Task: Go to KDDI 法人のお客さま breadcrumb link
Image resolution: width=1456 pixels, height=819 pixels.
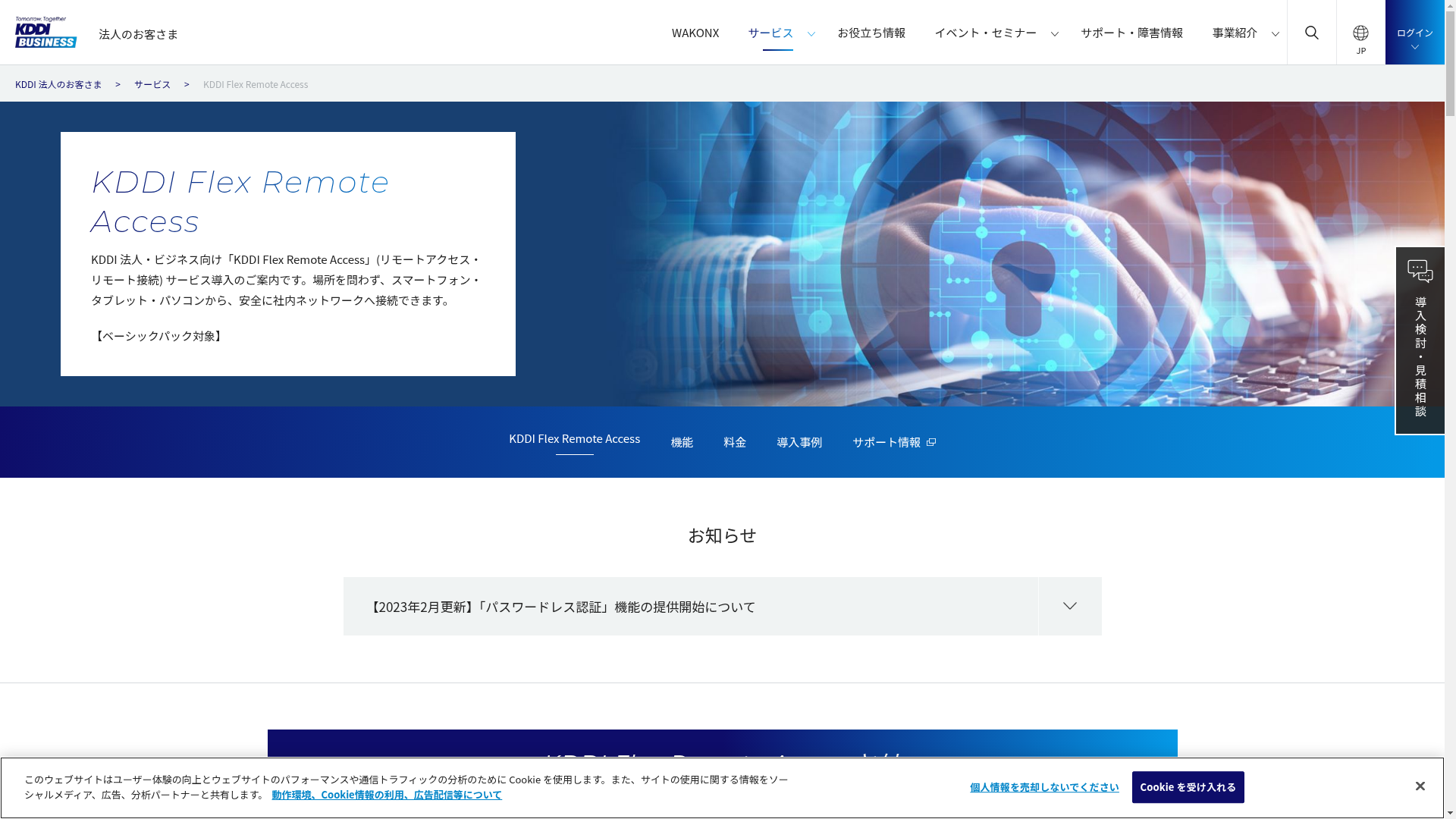Action: (58, 84)
